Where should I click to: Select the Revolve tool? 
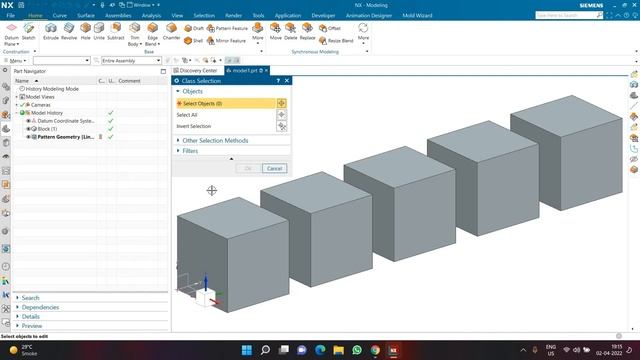[69, 32]
